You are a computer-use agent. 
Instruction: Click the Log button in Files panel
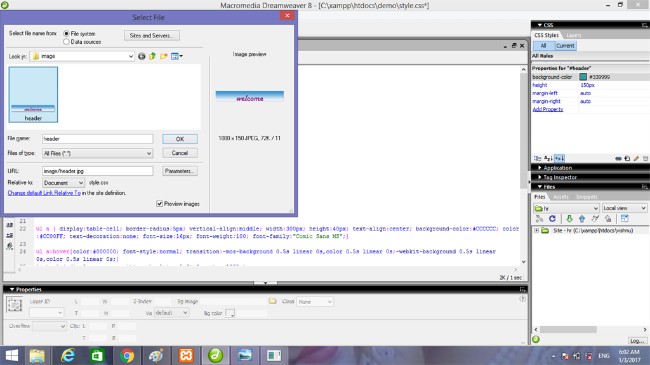(x=637, y=341)
